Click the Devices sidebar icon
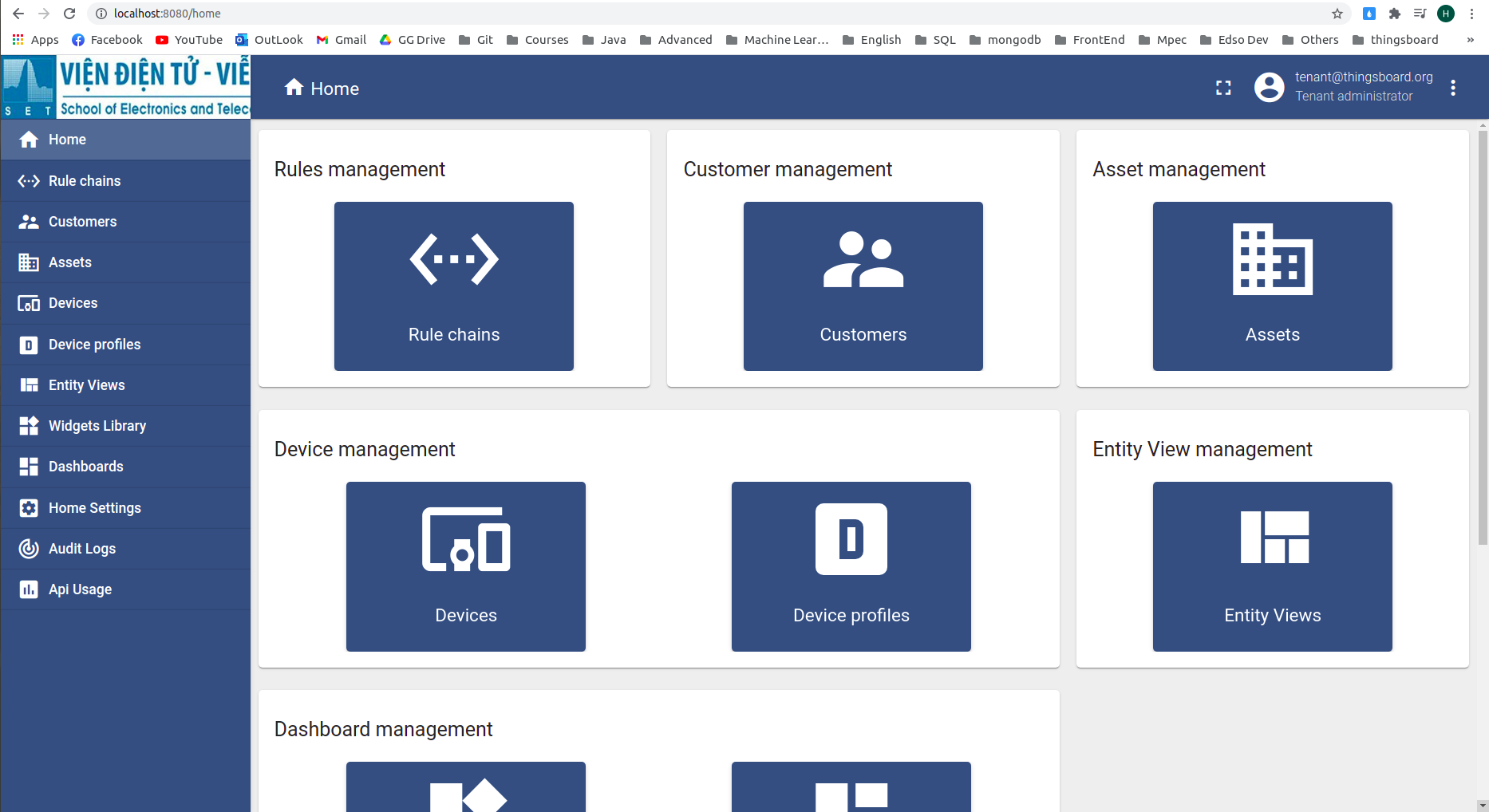 click(29, 303)
